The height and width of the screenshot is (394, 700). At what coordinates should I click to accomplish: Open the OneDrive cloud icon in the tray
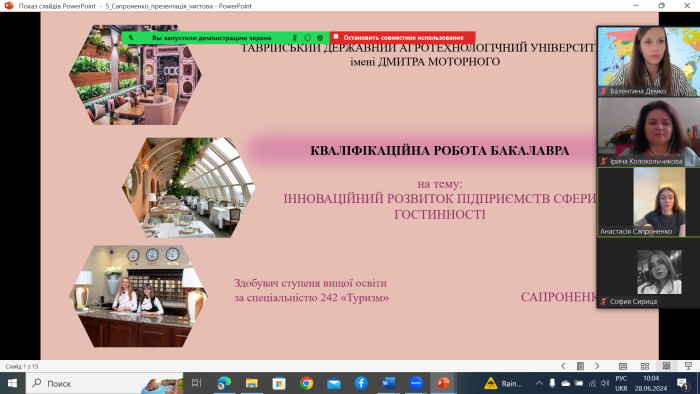tap(566, 383)
